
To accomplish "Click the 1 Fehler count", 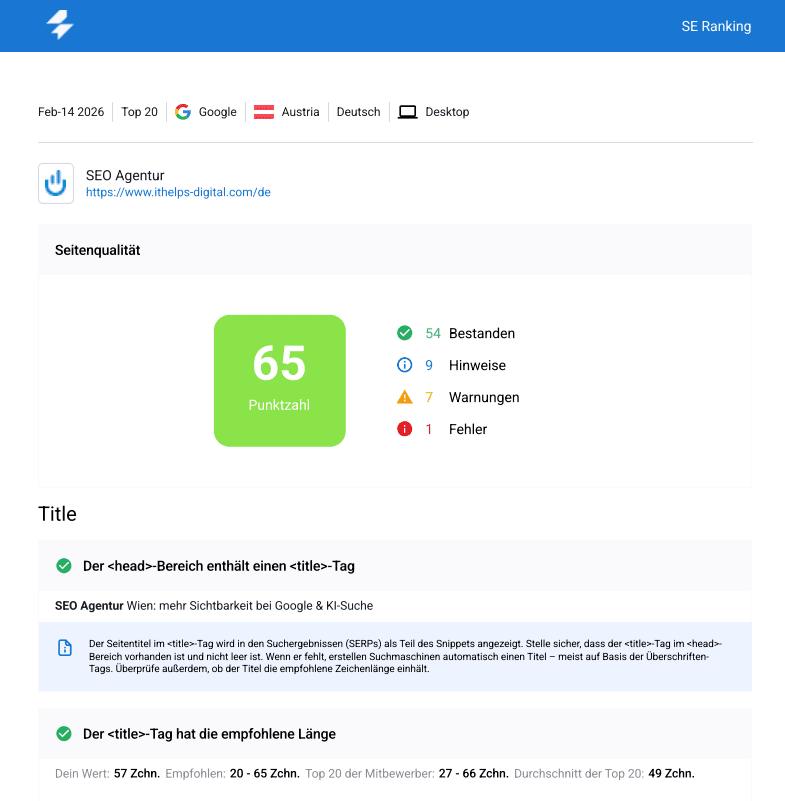I will coord(429,429).
